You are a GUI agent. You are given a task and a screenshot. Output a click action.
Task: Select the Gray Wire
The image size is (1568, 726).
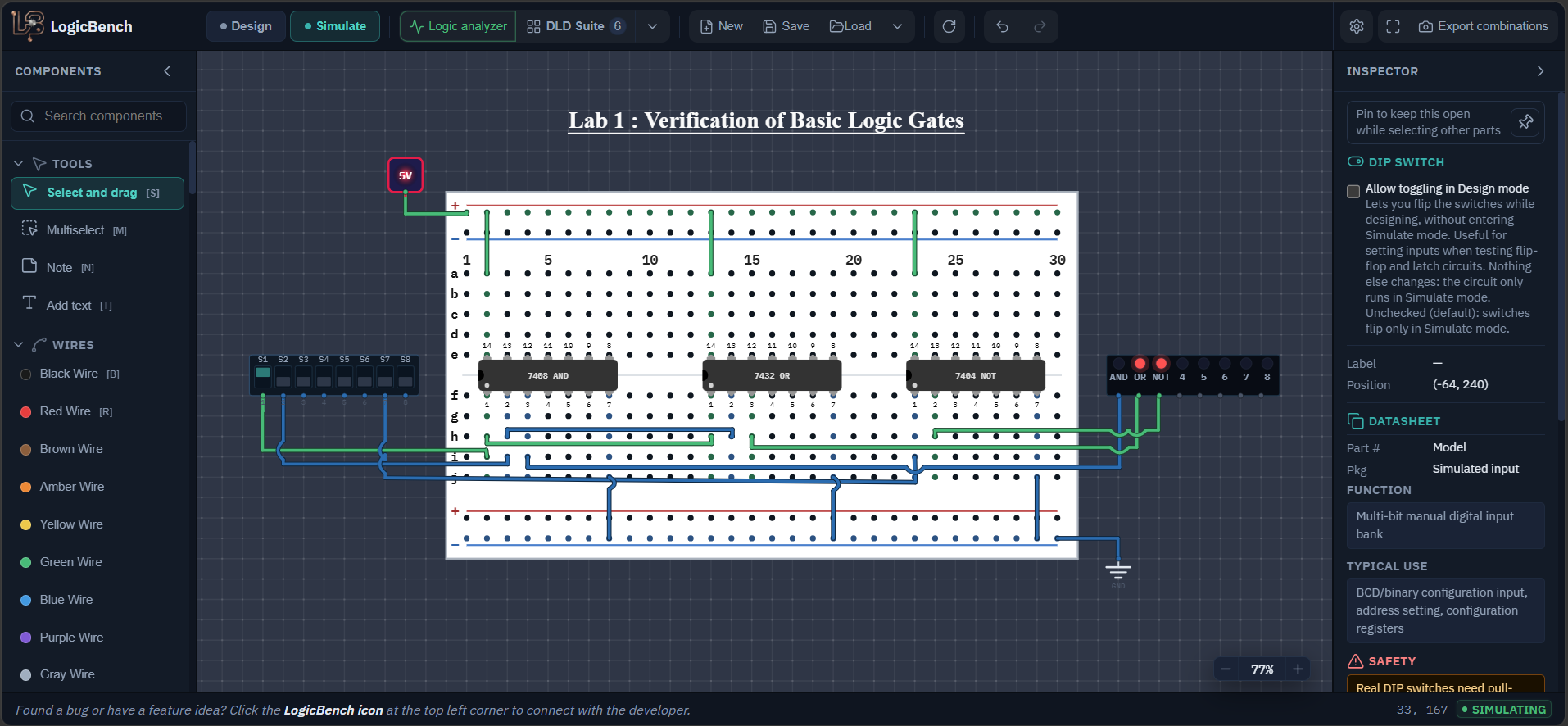[x=97, y=674]
